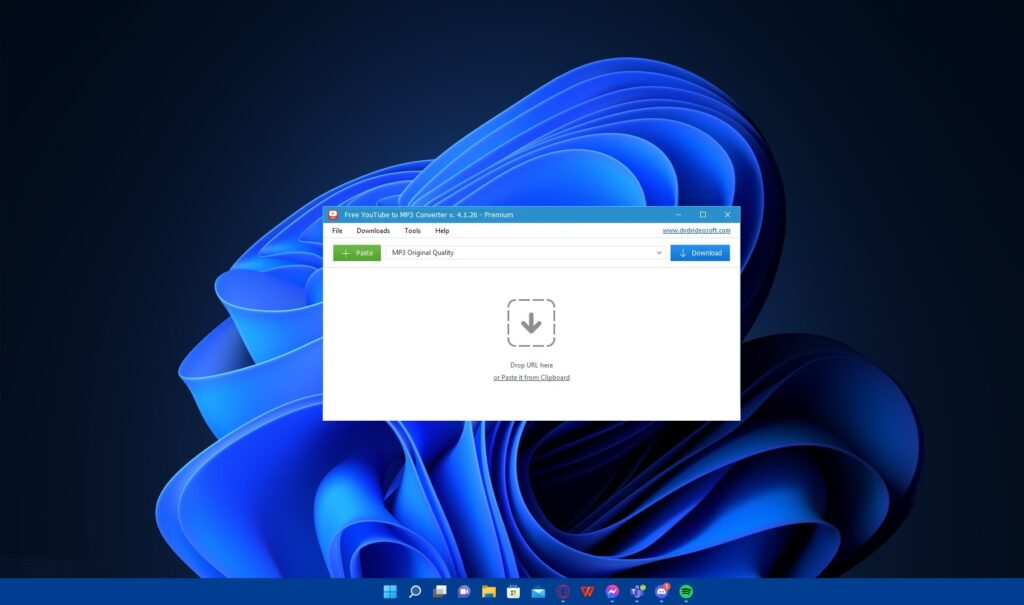This screenshot has height=605, width=1024.
Task: Open taskbar Search
Action: click(415, 592)
